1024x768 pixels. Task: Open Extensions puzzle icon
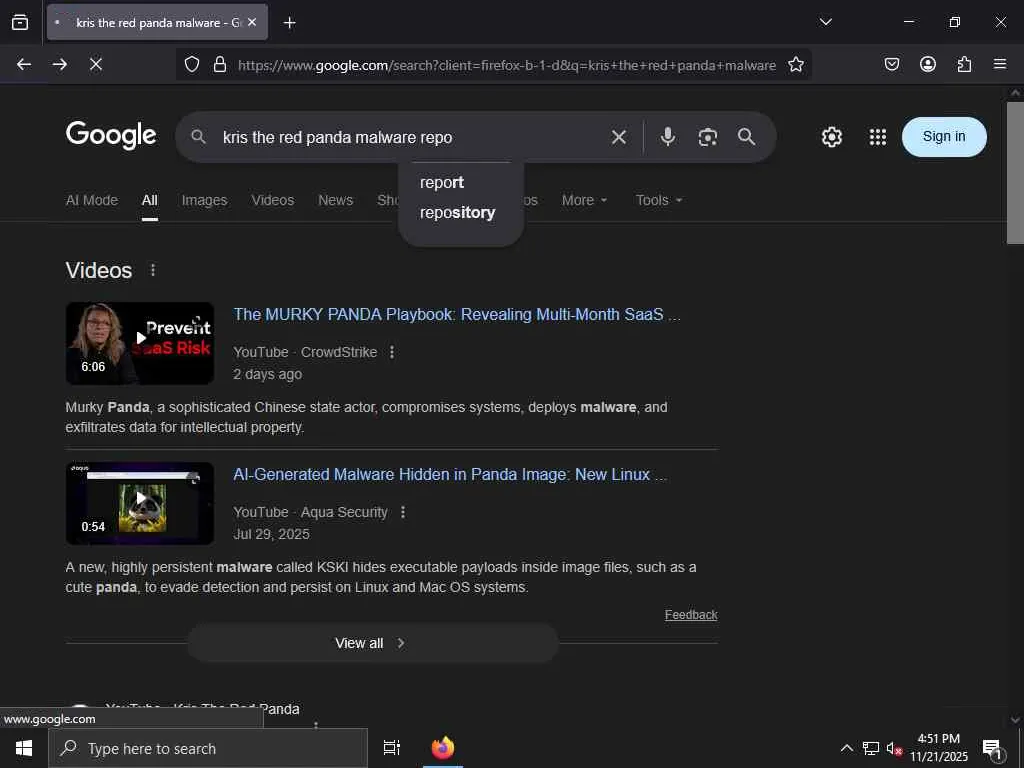(964, 64)
